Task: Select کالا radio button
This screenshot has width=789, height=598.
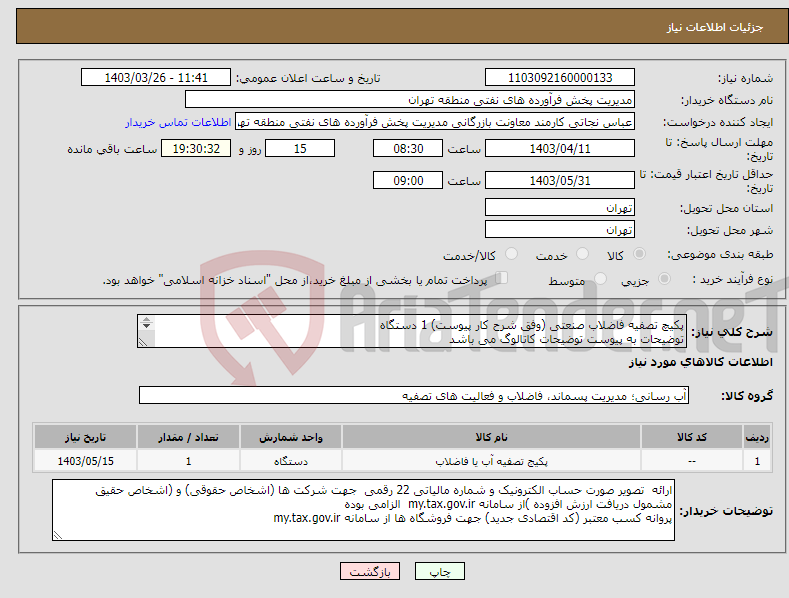Action: coord(639,254)
